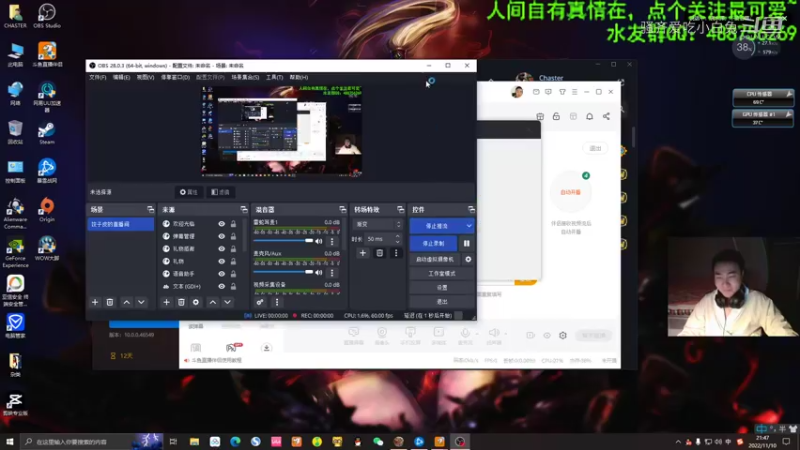Remove the transition with the Scene Transitions trash icon
800x450 pixels.
[380, 253]
